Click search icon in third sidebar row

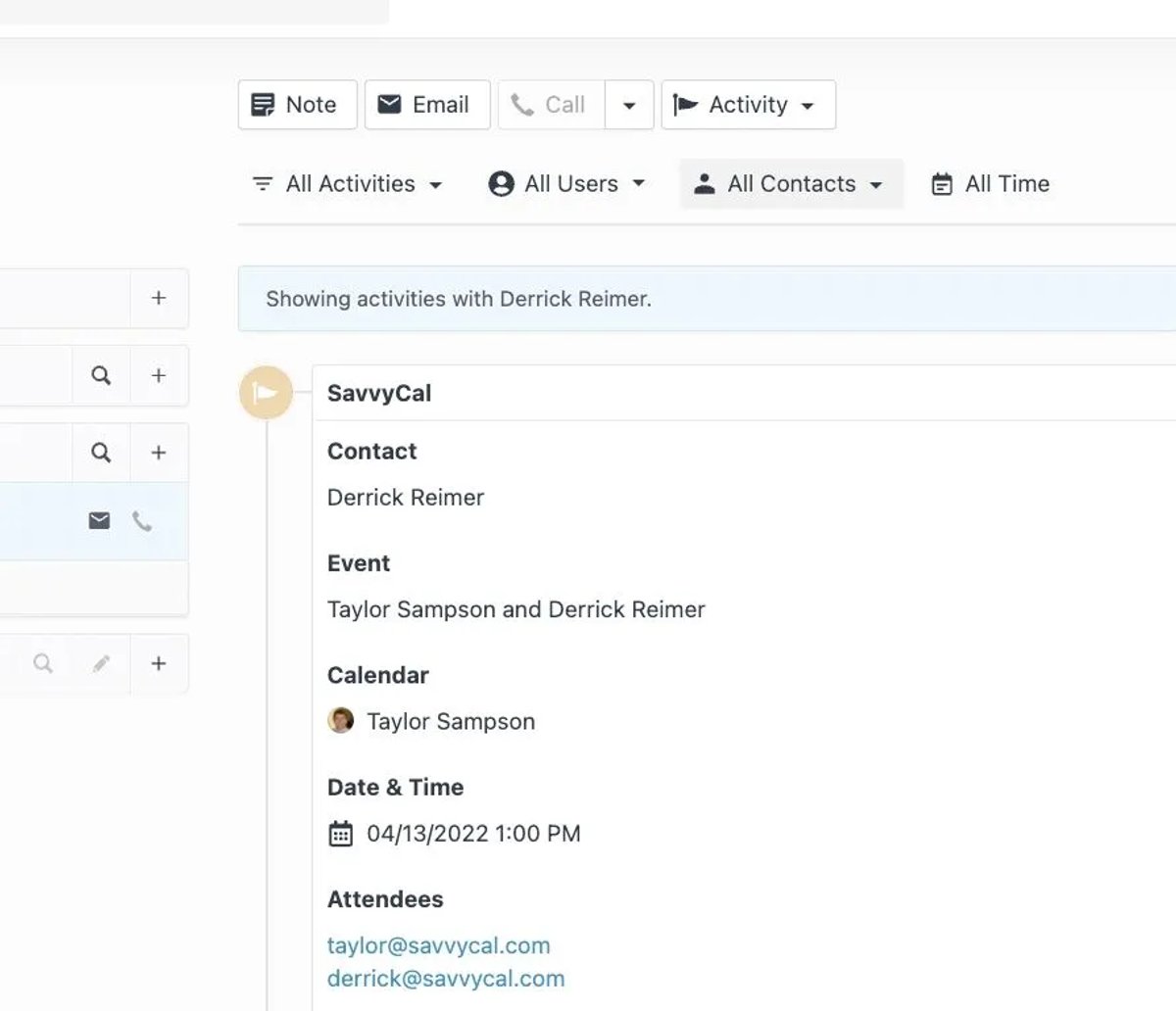(101, 453)
